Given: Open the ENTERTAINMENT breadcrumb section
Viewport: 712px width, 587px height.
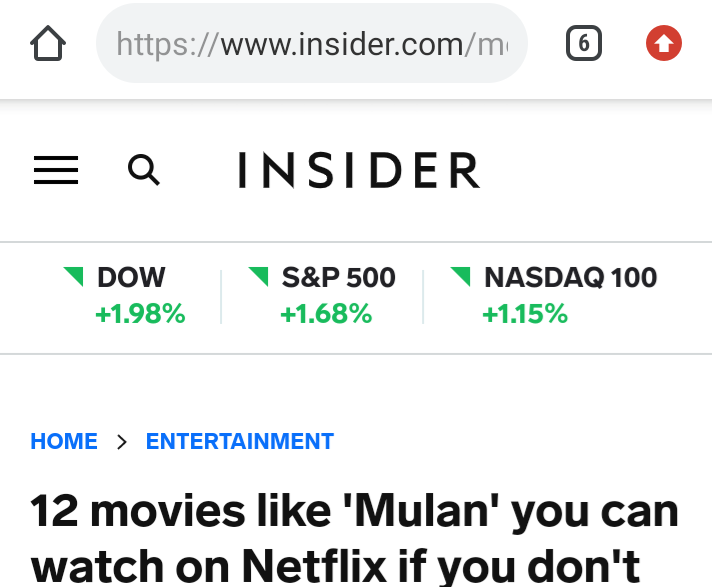Looking at the screenshot, I should point(240,441).
